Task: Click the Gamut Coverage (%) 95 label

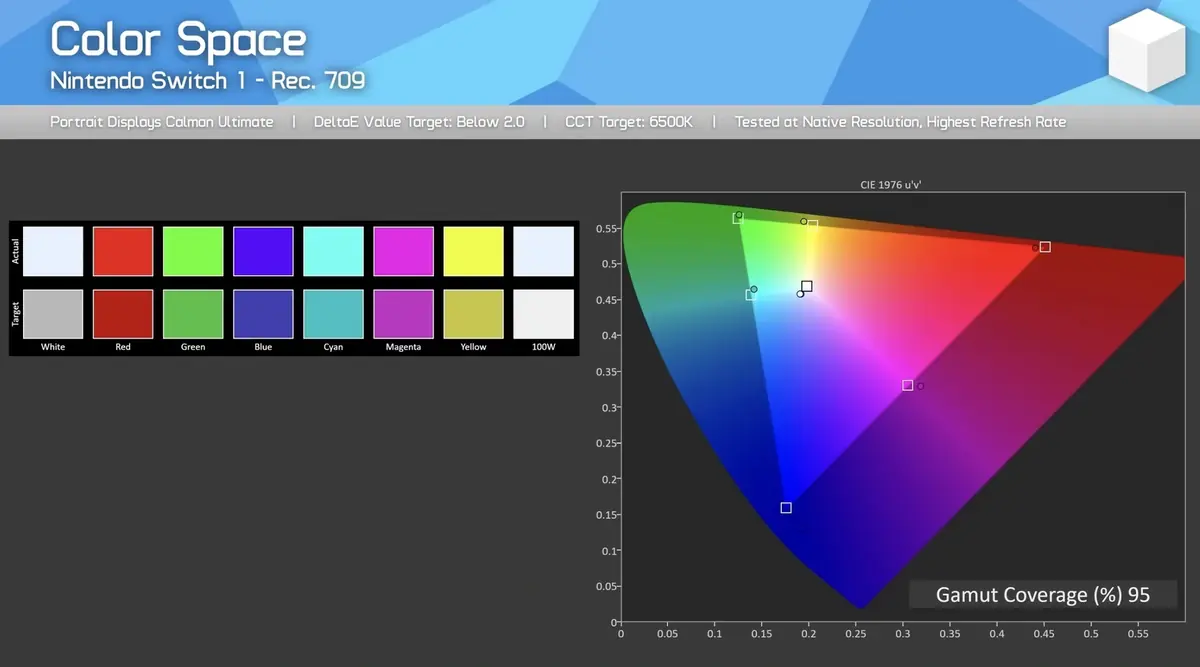Action: point(1042,595)
